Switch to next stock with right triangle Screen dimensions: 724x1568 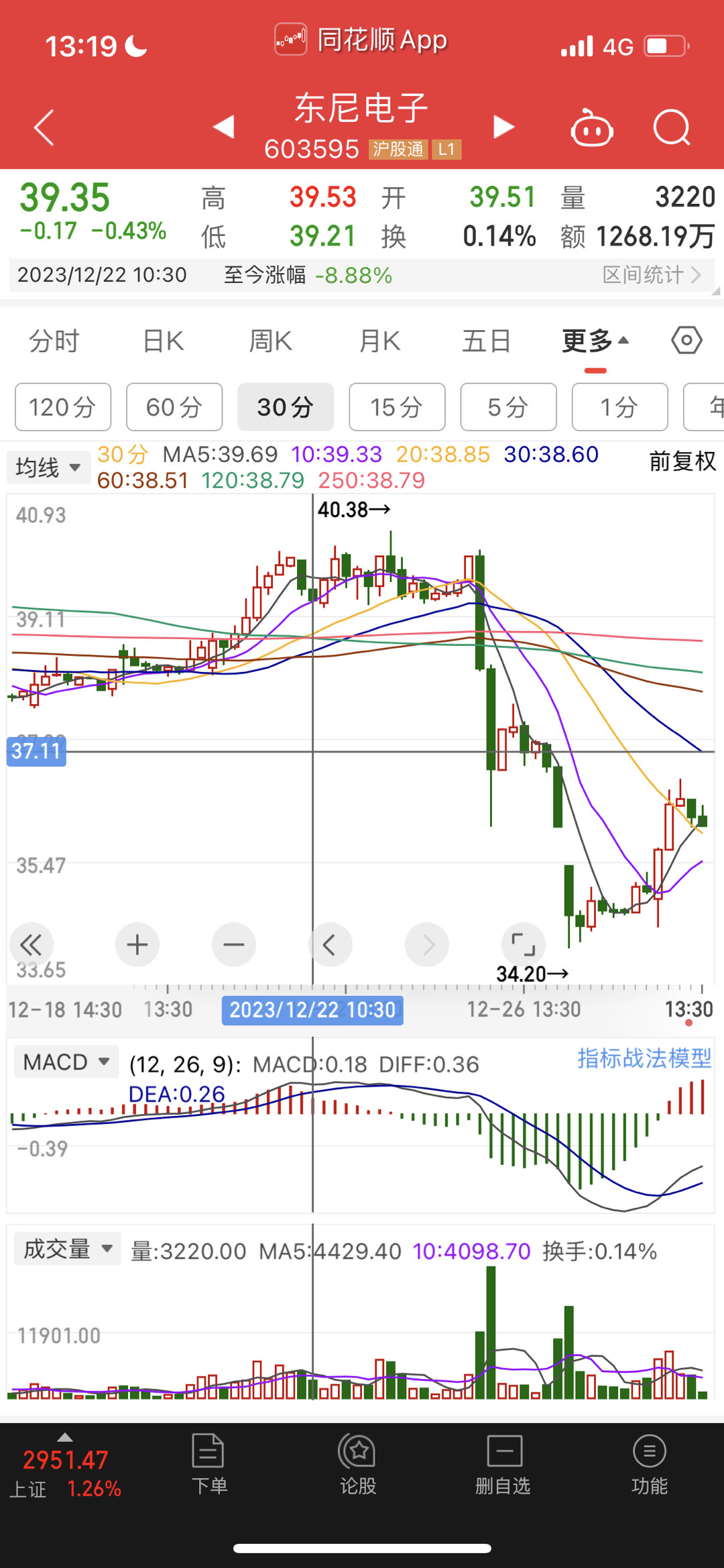(503, 127)
